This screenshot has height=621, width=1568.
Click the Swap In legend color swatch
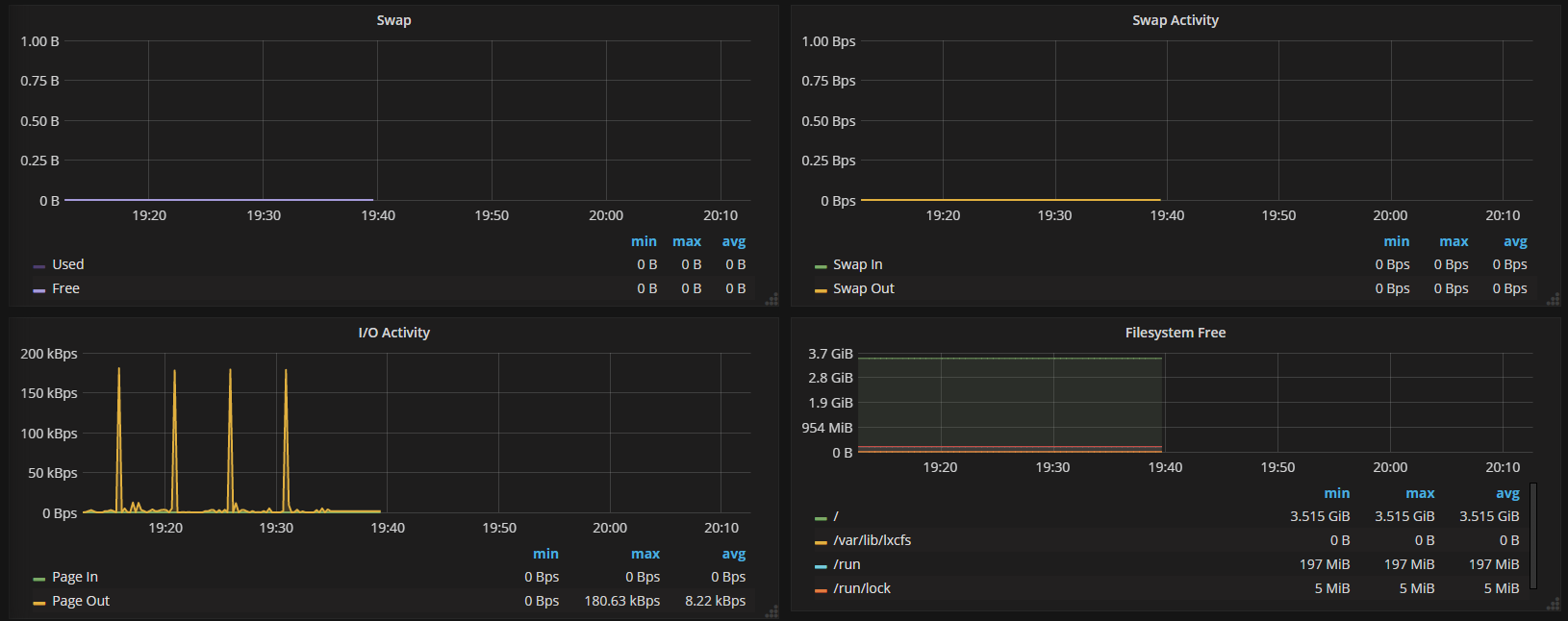[821, 266]
